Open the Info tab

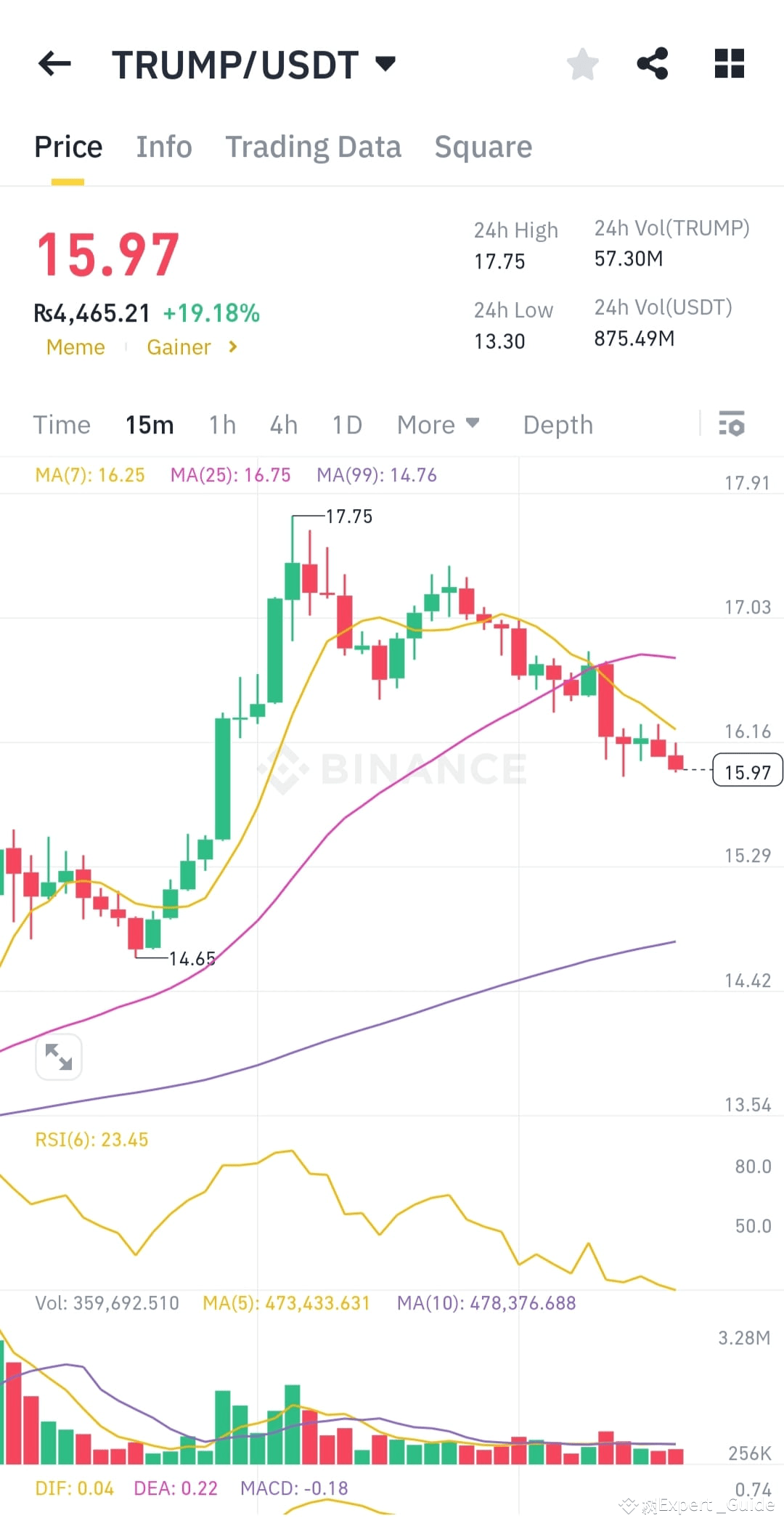point(164,146)
